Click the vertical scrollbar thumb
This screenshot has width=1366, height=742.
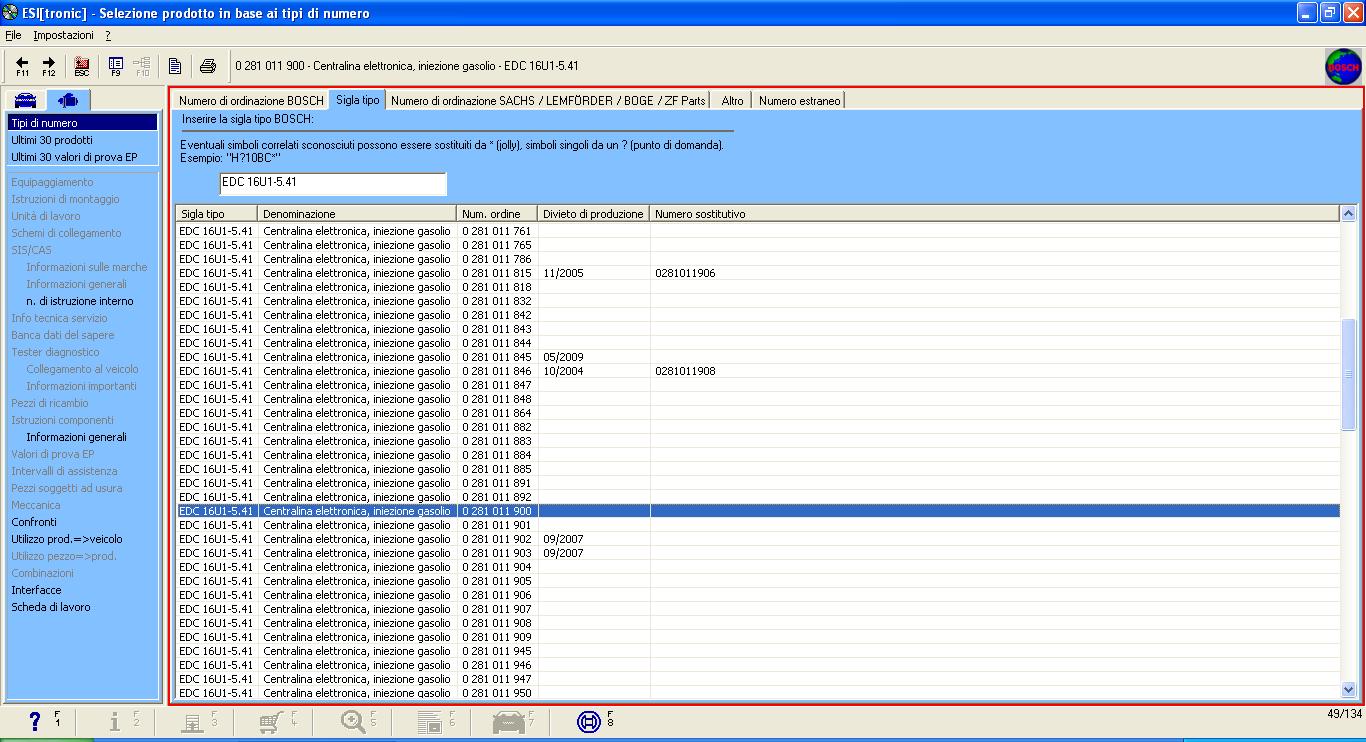pos(1348,374)
